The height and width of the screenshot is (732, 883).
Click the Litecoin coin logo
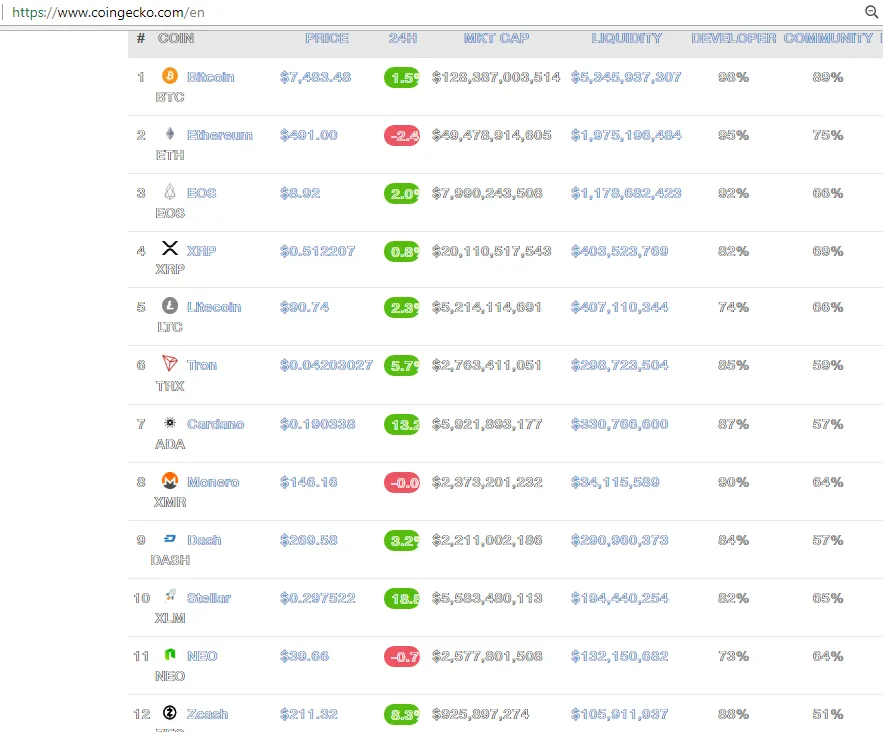tap(170, 306)
